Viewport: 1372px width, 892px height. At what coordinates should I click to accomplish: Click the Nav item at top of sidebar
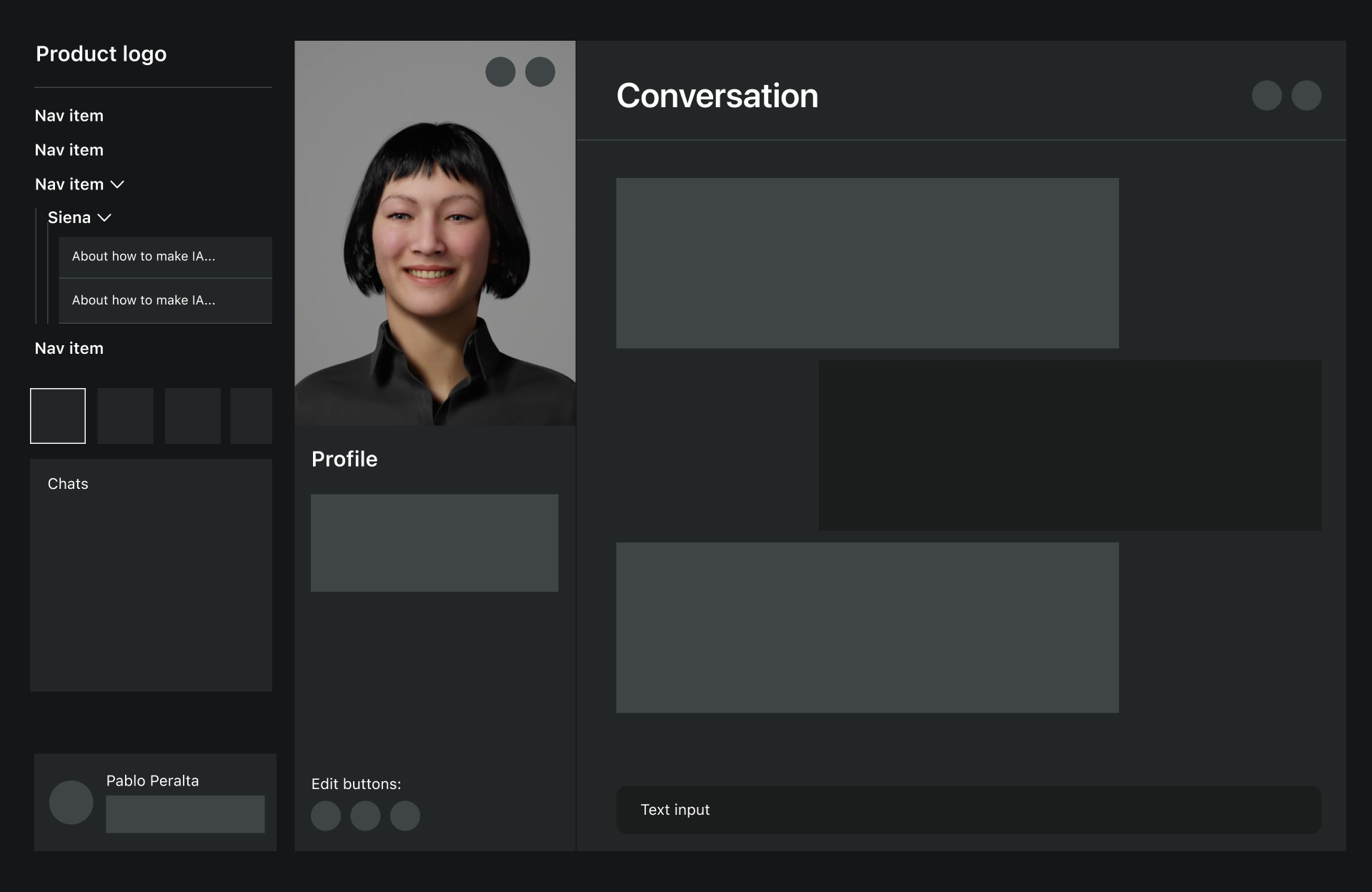tap(69, 115)
